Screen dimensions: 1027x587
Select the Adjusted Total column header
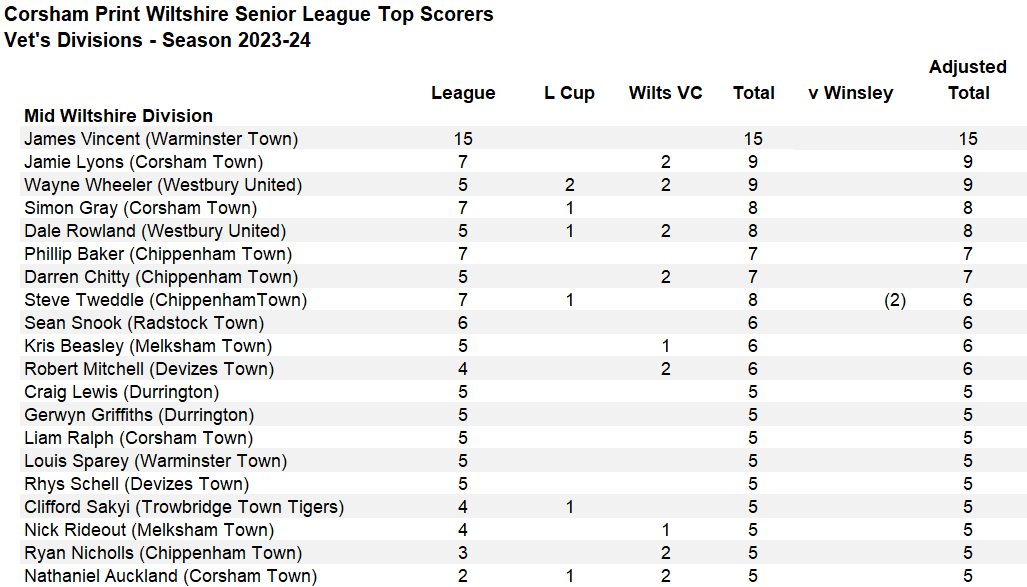pyautogui.click(x=968, y=80)
